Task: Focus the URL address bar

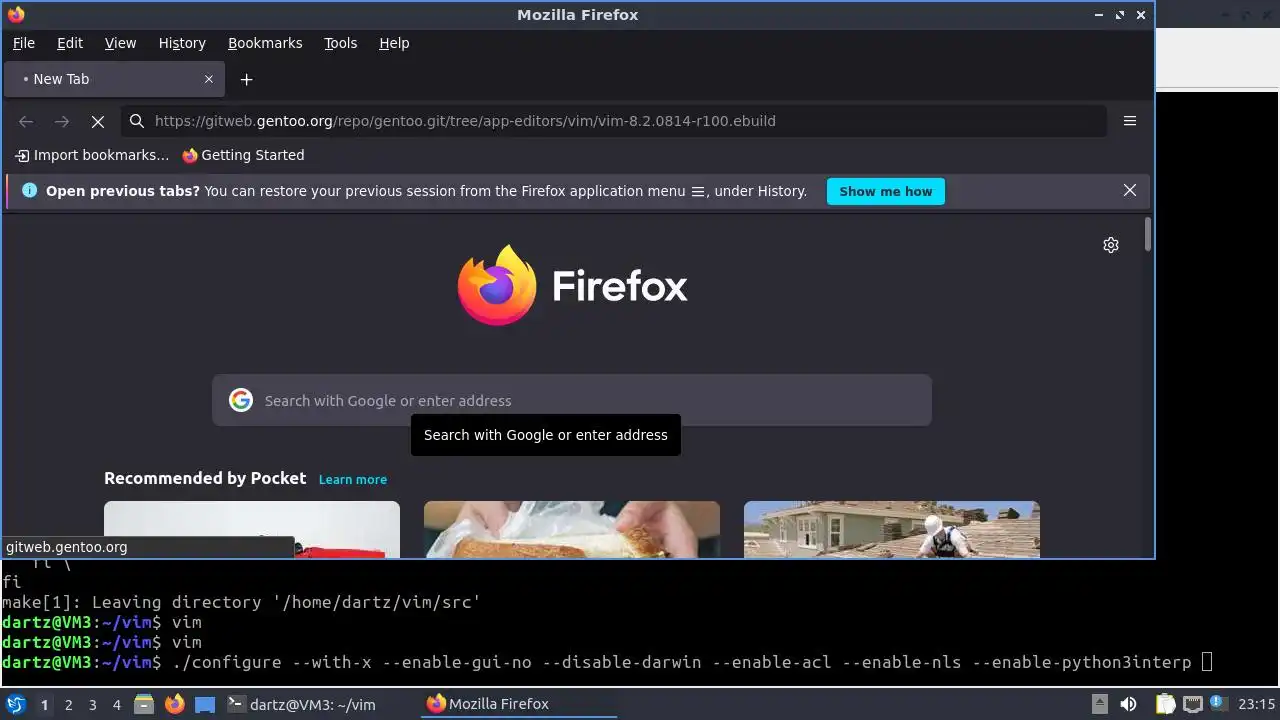Action: pyautogui.click(x=614, y=121)
